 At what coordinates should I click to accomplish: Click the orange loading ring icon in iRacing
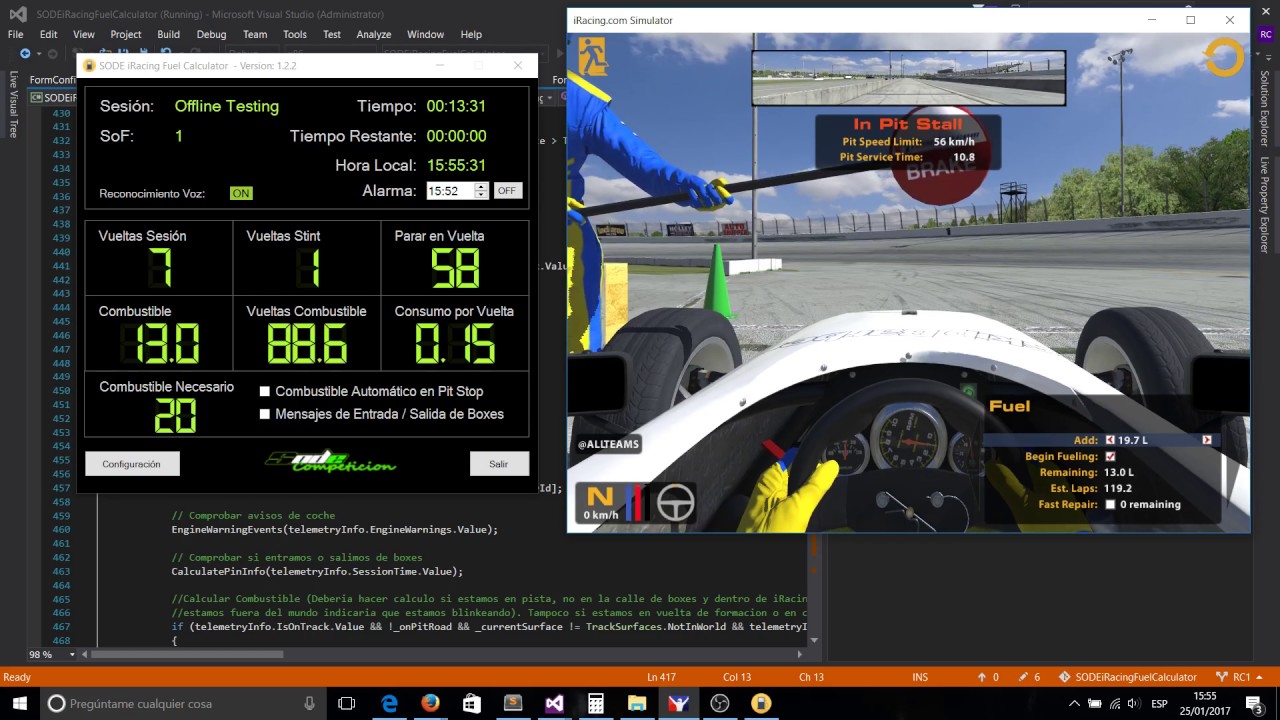(x=1224, y=57)
